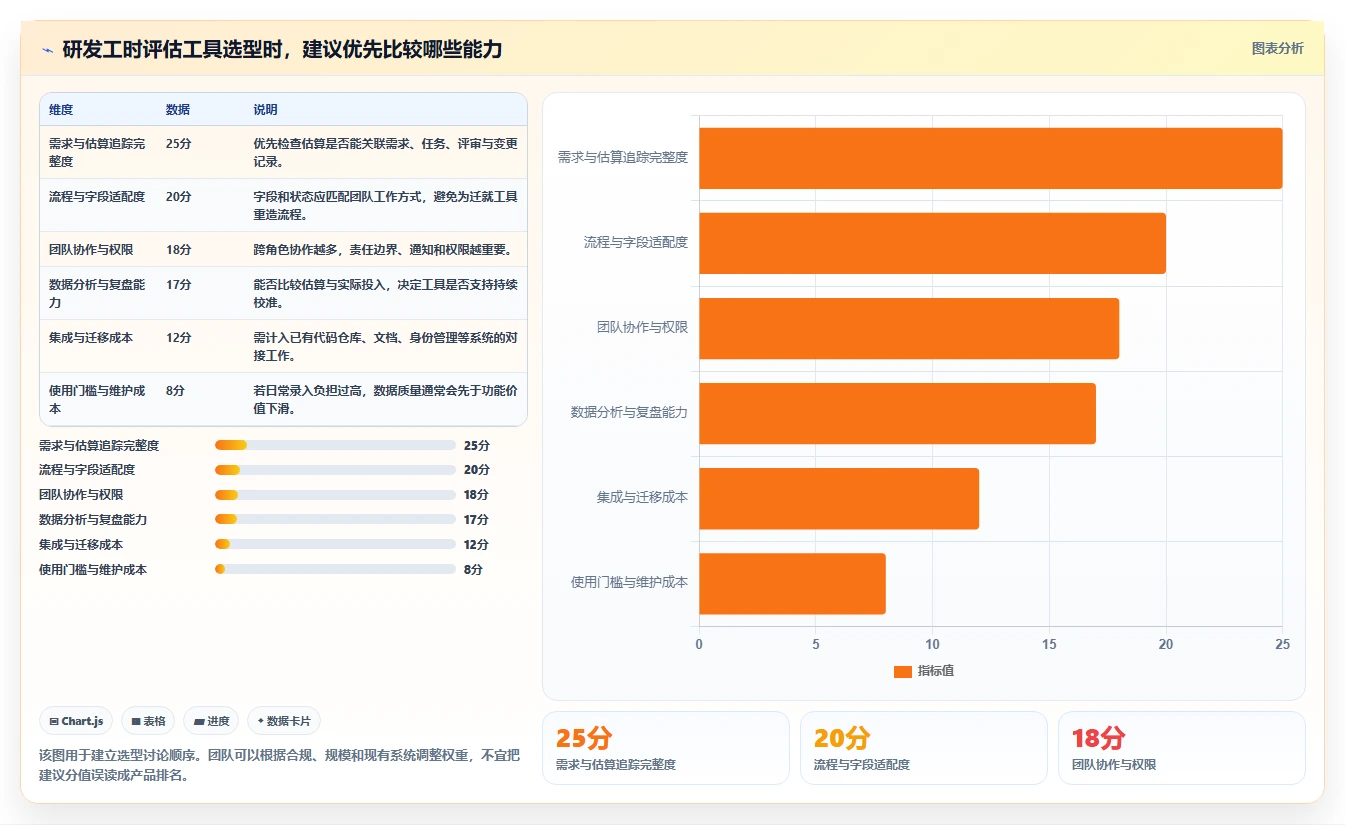This screenshot has height=825, width=1345.
Task: Click the chart axis label 使用门槛与维护成本
Action: coord(629,582)
